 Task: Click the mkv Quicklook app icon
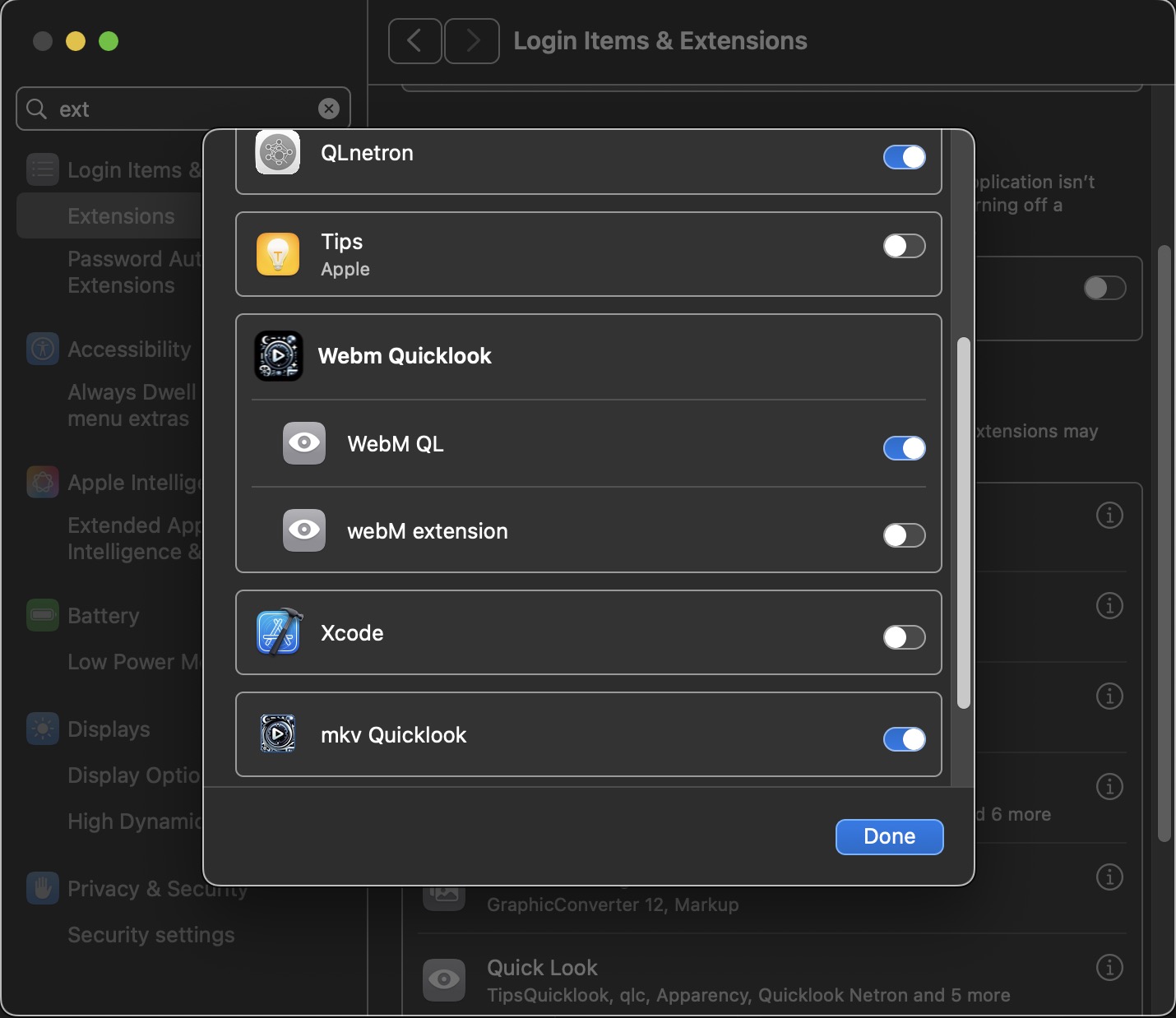[278, 734]
